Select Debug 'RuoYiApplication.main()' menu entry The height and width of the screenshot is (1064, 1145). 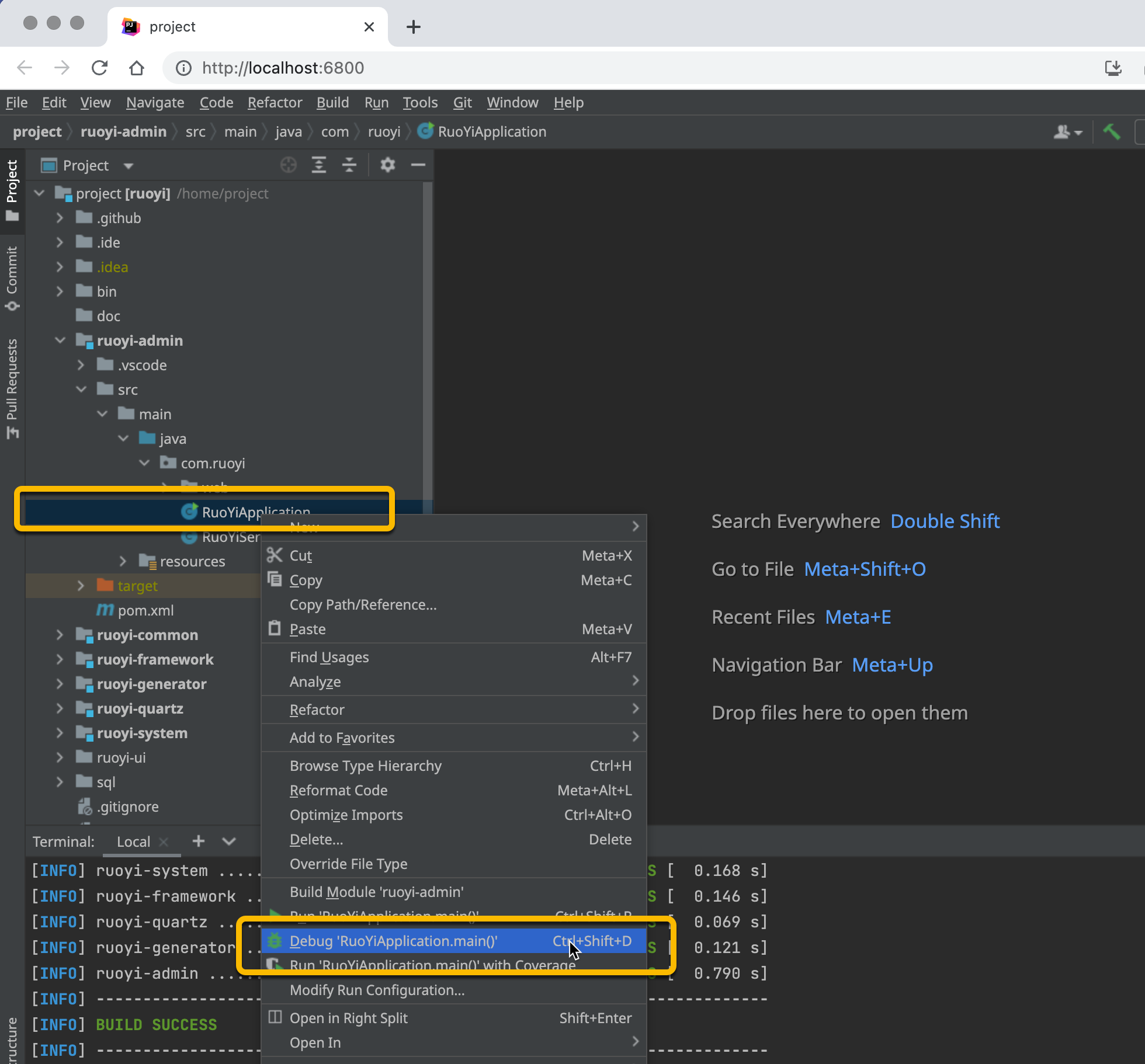pos(393,941)
